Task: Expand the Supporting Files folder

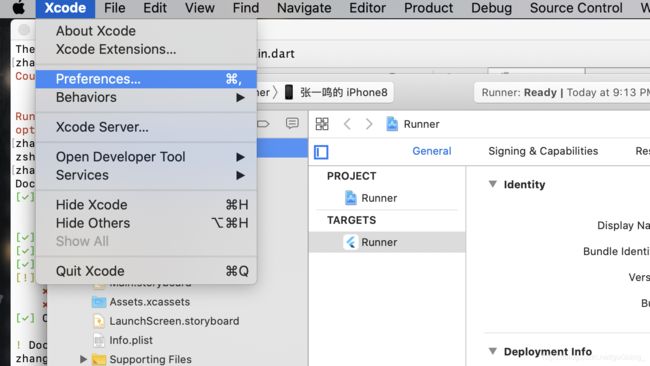Action: pos(83,359)
